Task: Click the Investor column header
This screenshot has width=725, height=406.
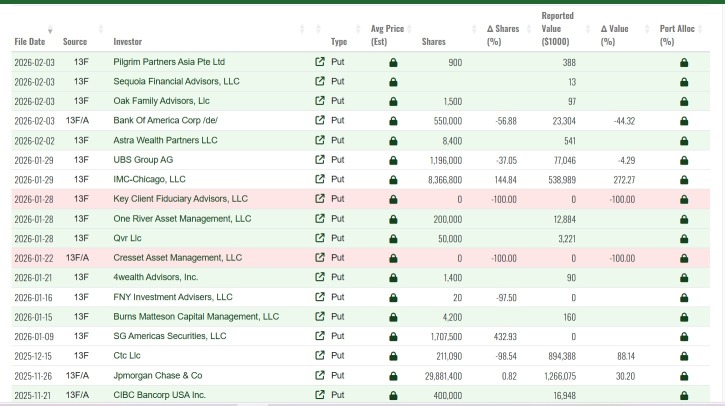Action: coord(128,42)
